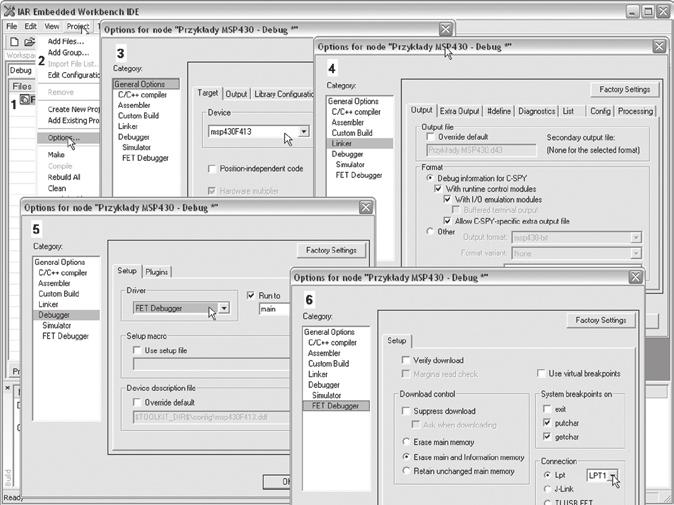Toggle getchar system breakpoint checkbox
Screen dimensions: 674x505
(547, 437)
